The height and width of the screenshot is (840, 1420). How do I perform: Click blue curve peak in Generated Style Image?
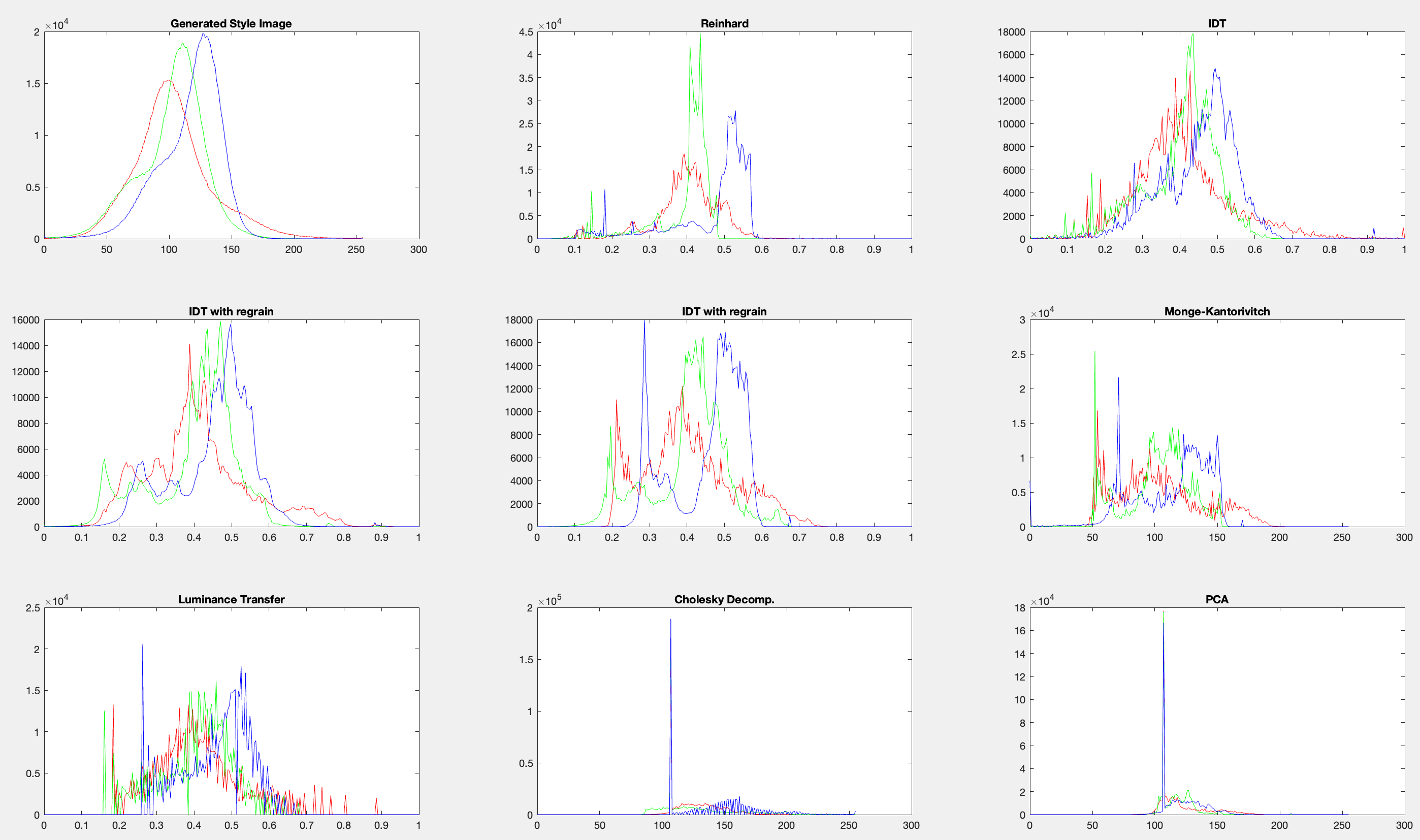pos(204,35)
